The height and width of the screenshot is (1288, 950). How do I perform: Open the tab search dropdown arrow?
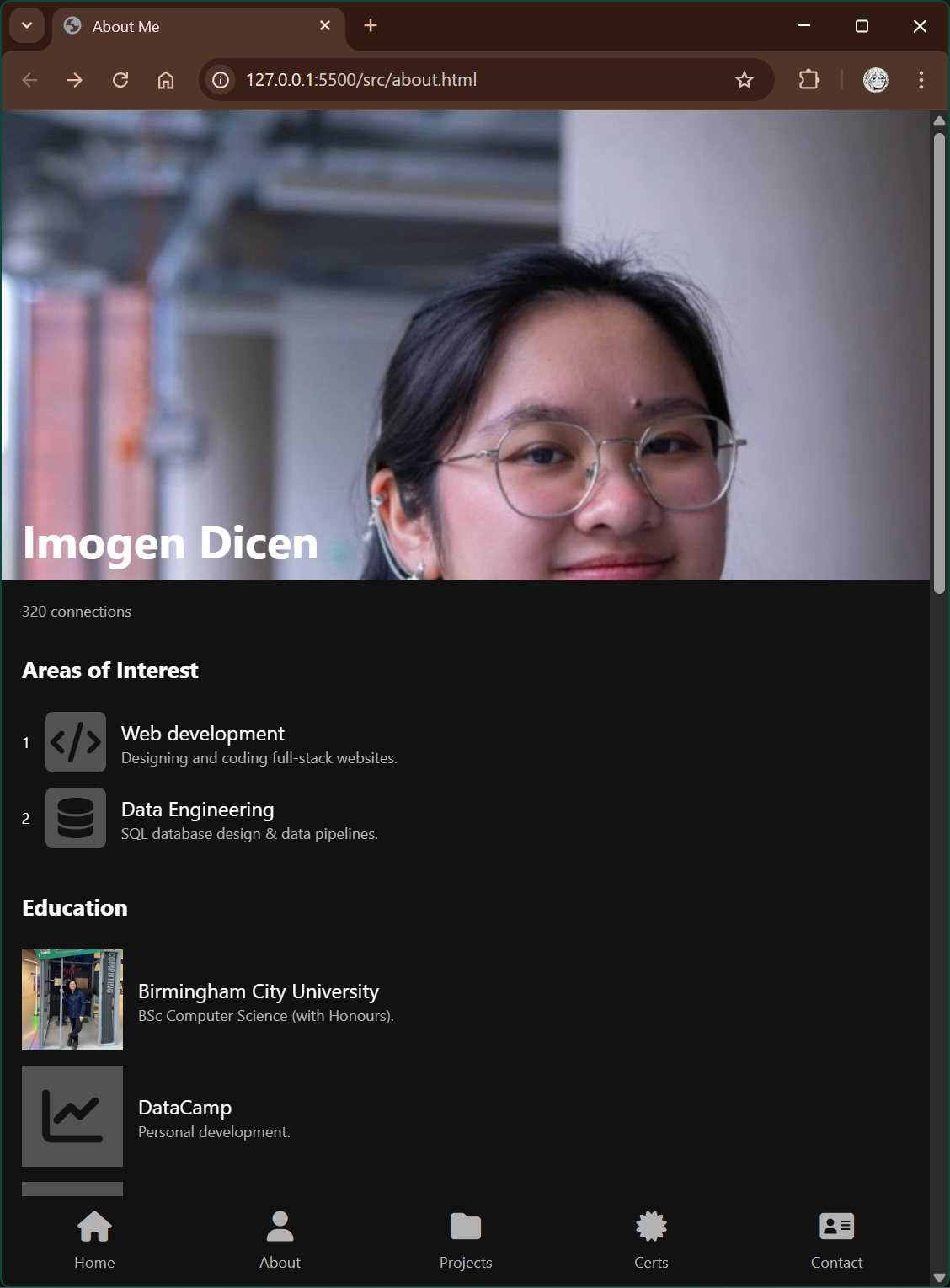[27, 26]
